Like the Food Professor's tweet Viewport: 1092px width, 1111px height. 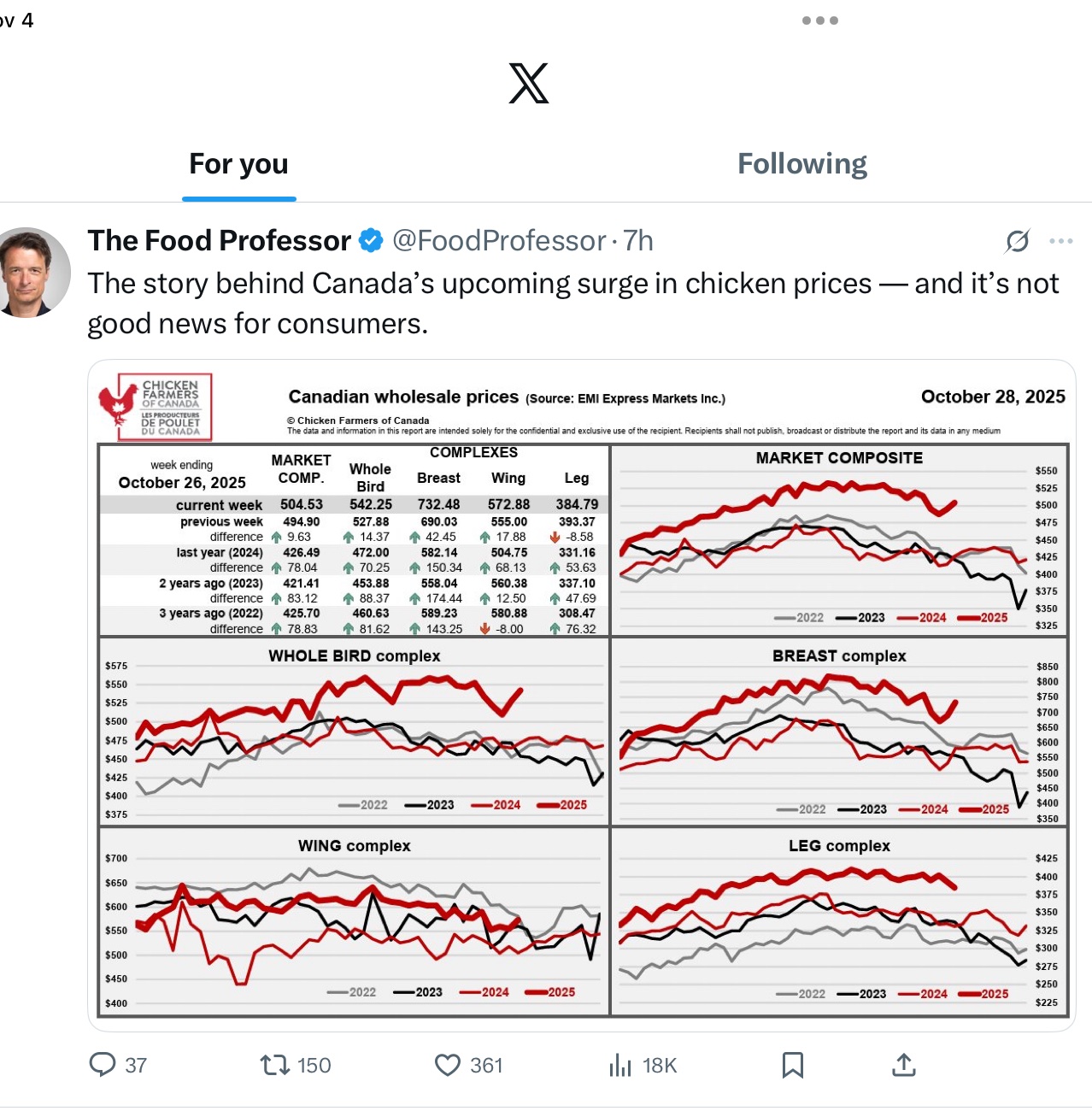[x=448, y=1065]
